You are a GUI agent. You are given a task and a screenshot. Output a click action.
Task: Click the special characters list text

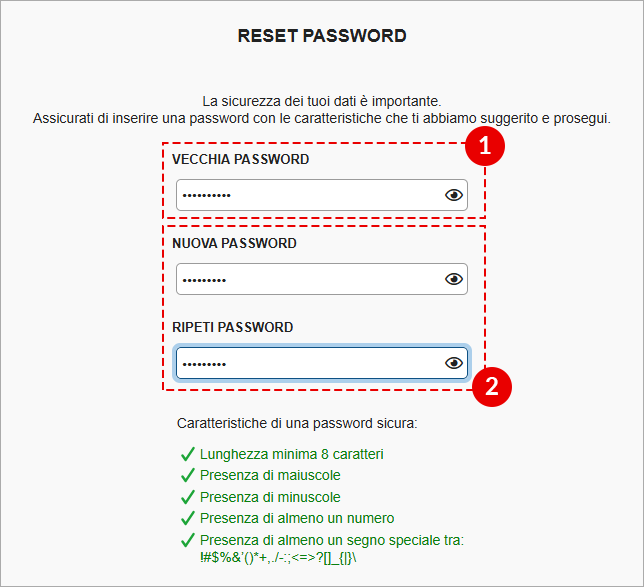click(x=278, y=558)
